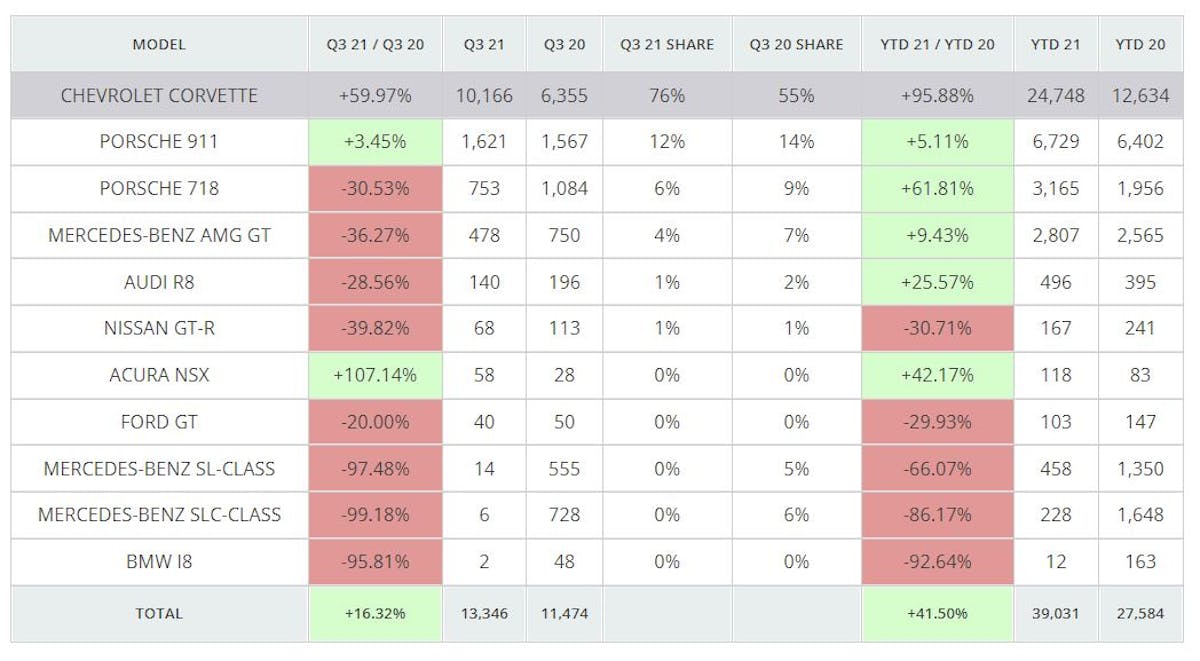Select the YTD 21 / YTD 20 header
This screenshot has height=661, width=1200.
937,44
